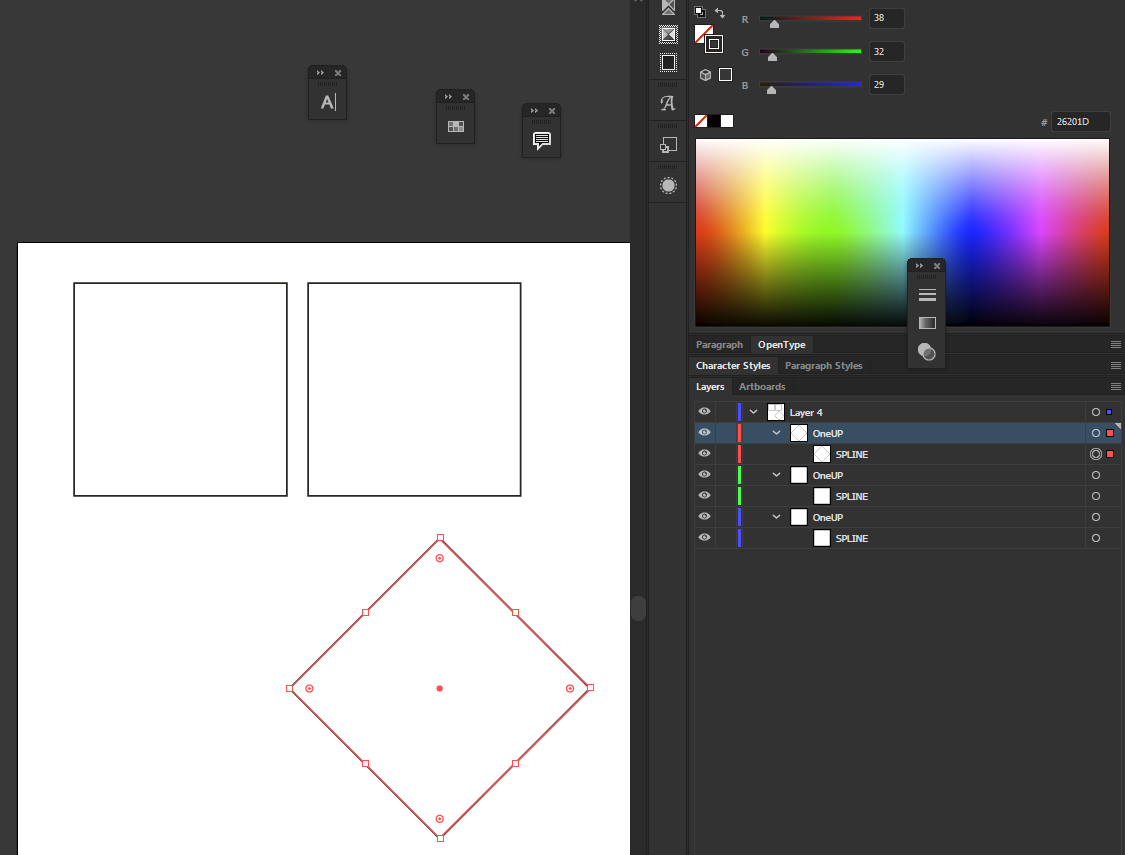Switch to the Paragraph Styles tab
This screenshot has height=855, width=1125.
pos(824,366)
